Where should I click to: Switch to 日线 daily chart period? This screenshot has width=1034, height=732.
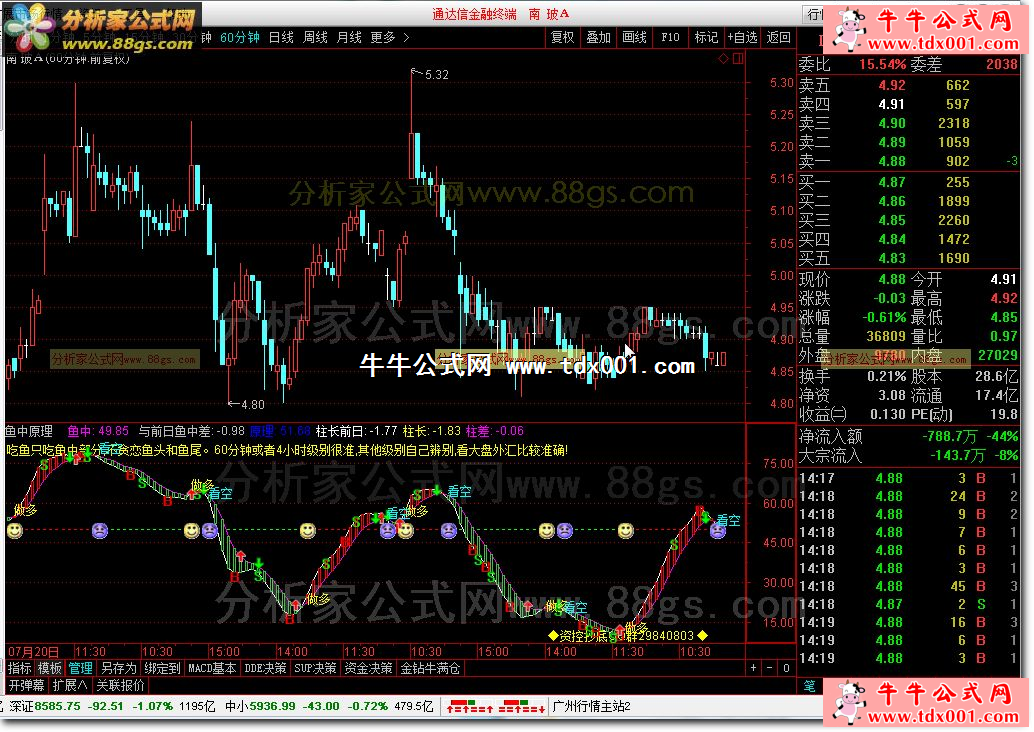(x=281, y=38)
